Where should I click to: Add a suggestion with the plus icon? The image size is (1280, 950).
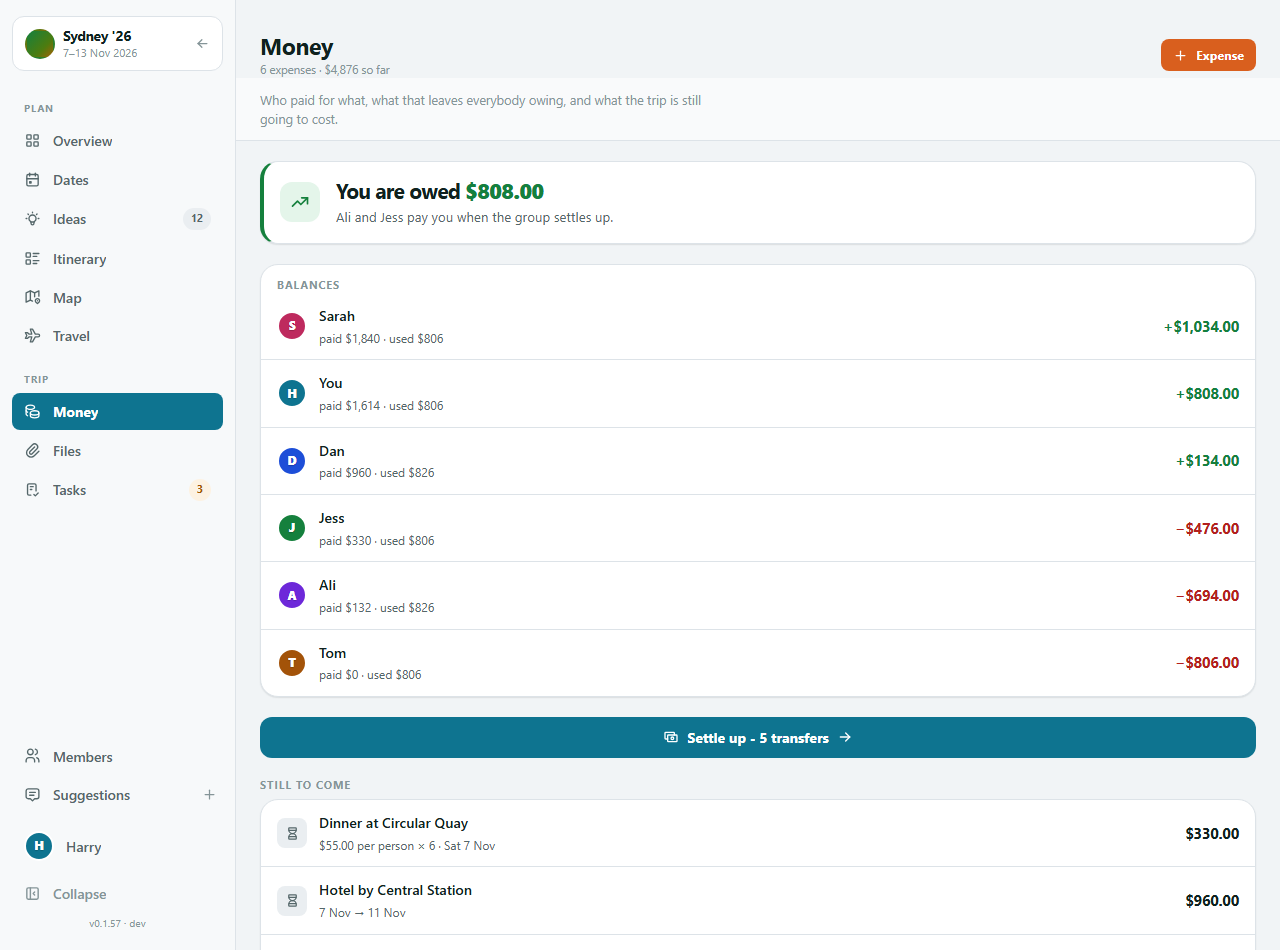click(x=209, y=795)
